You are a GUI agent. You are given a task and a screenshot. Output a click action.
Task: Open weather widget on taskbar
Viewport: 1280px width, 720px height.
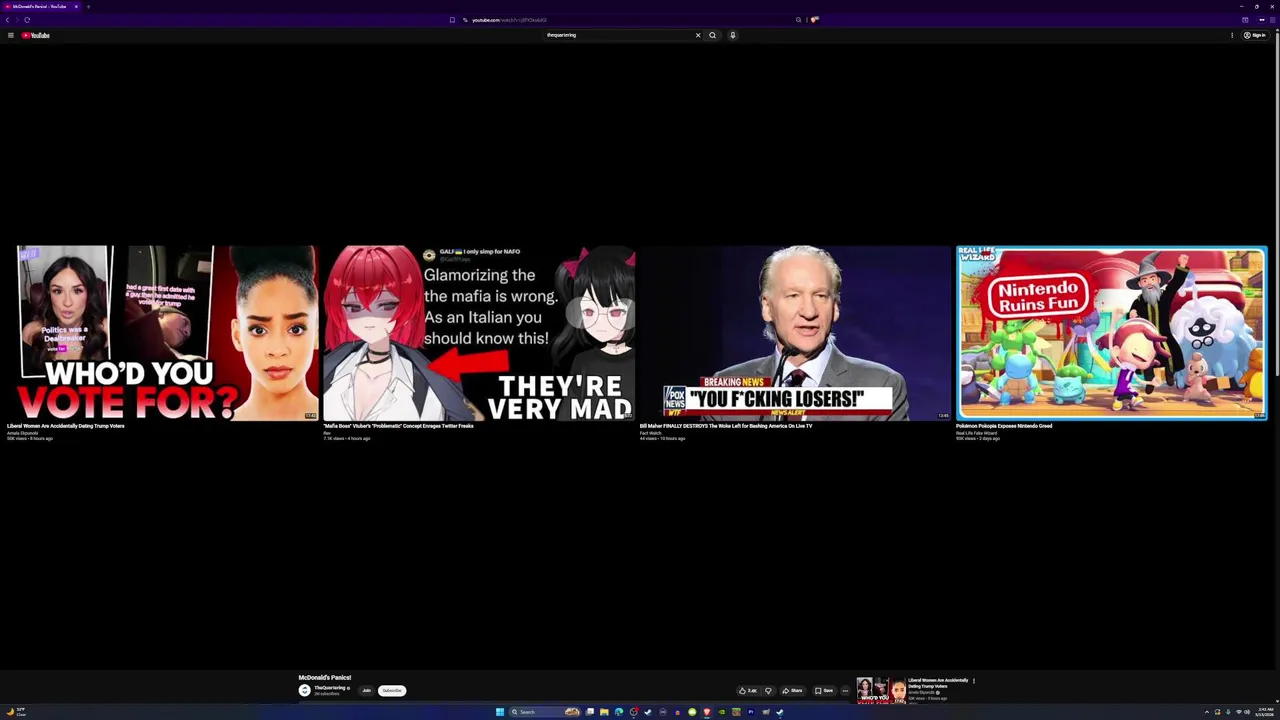[x=16, y=712]
